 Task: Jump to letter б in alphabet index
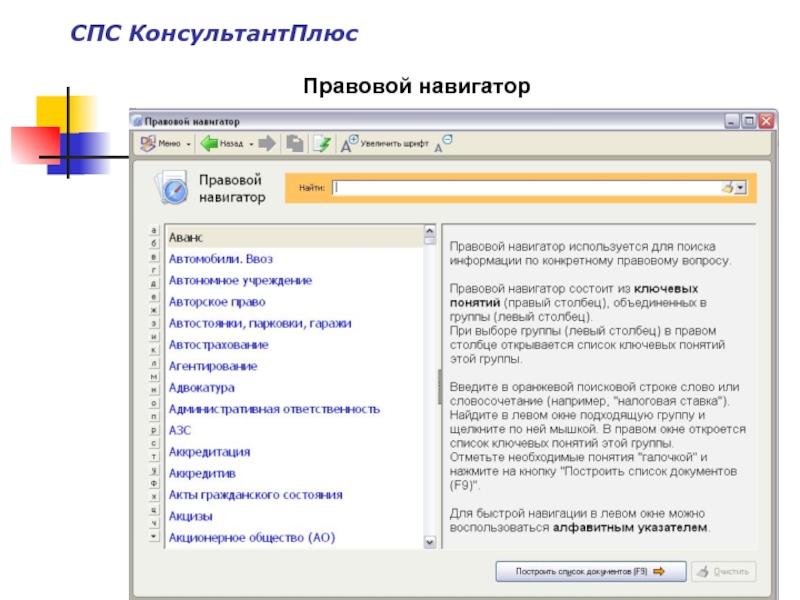click(x=154, y=244)
